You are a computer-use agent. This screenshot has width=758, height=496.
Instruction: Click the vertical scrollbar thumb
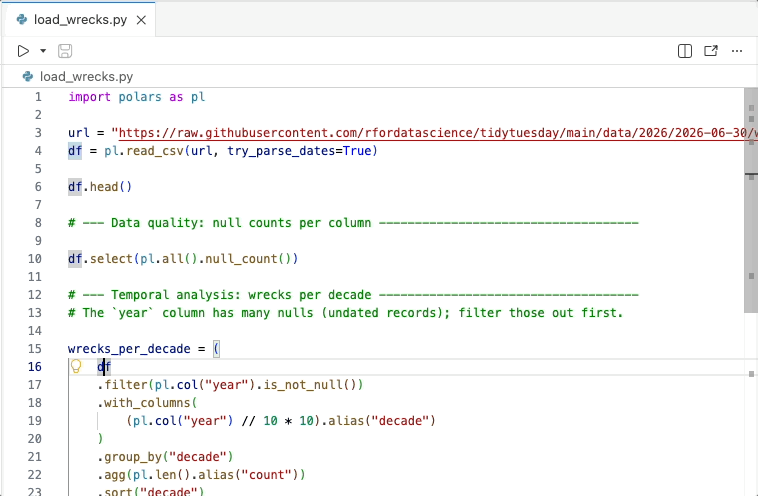[x=751, y=201]
